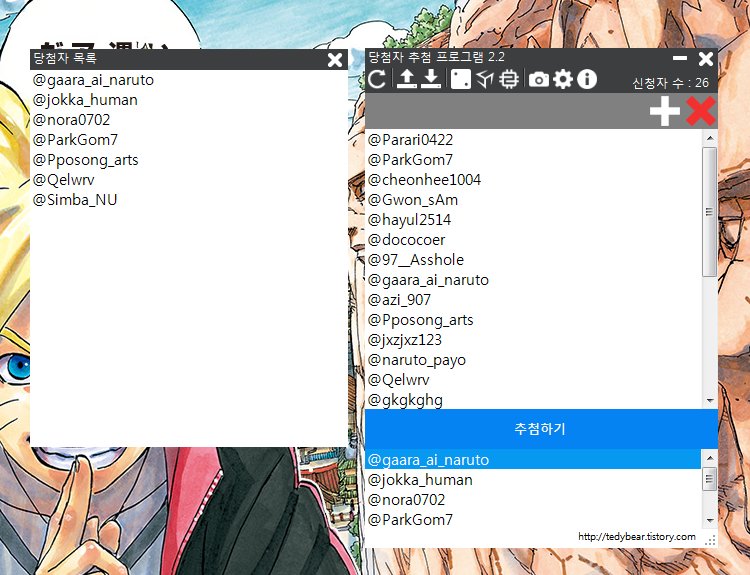
Task: Click the 신청자 수 : 26 counter
Action: point(671,83)
